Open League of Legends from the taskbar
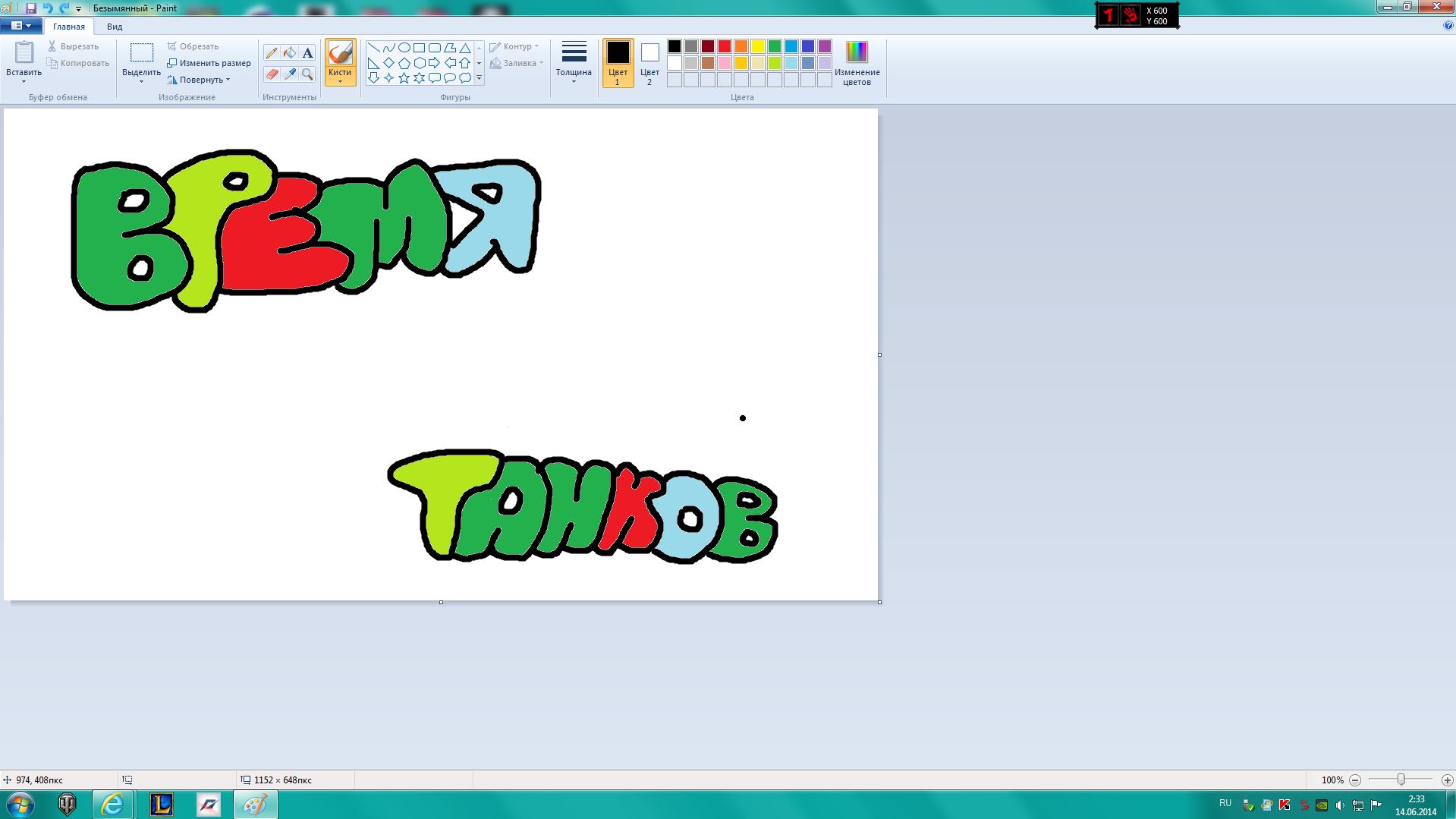This screenshot has height=819, width=1456. tap(162, 805)
